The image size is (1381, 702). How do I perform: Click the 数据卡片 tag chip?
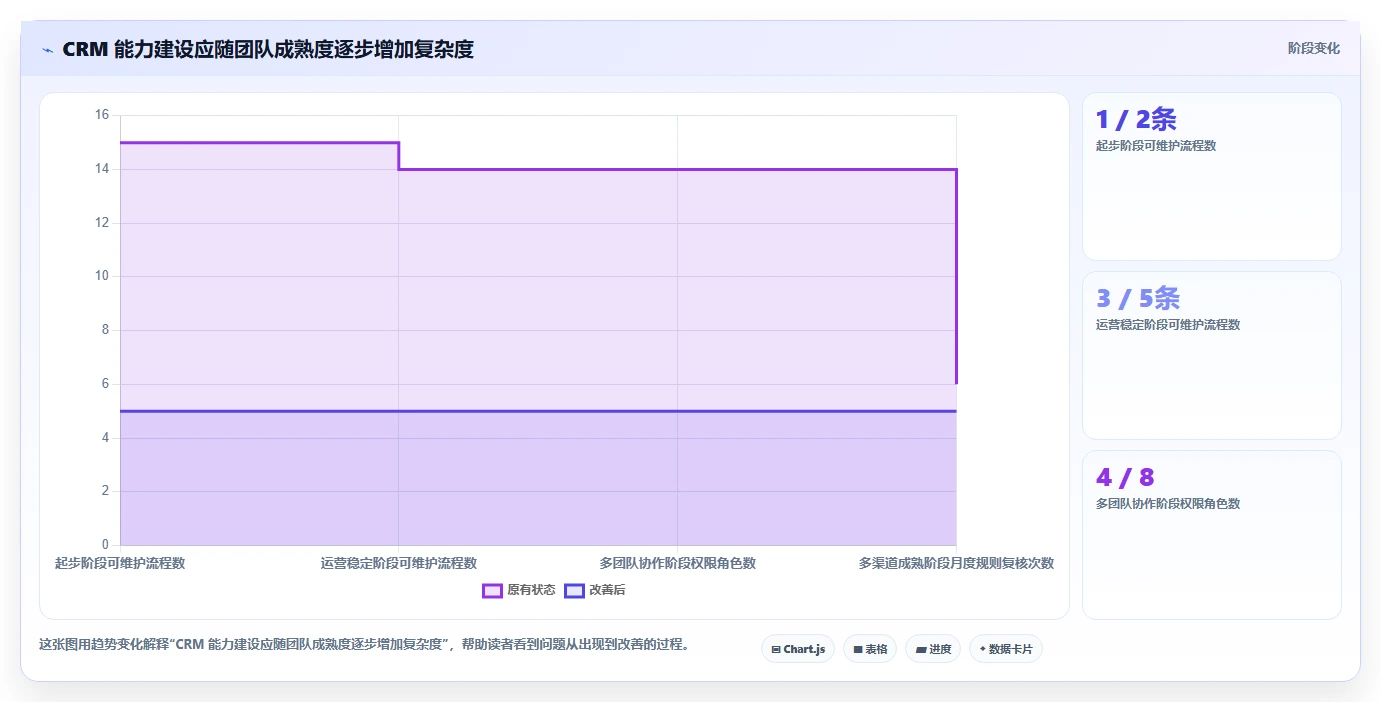[x=1006, y=649]
